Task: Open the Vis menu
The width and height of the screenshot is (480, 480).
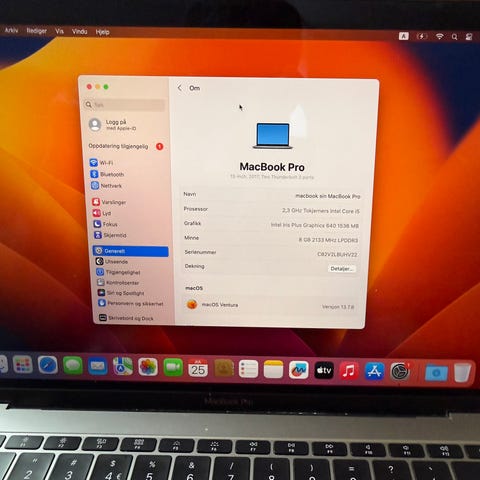Action: tap(59, 31)
